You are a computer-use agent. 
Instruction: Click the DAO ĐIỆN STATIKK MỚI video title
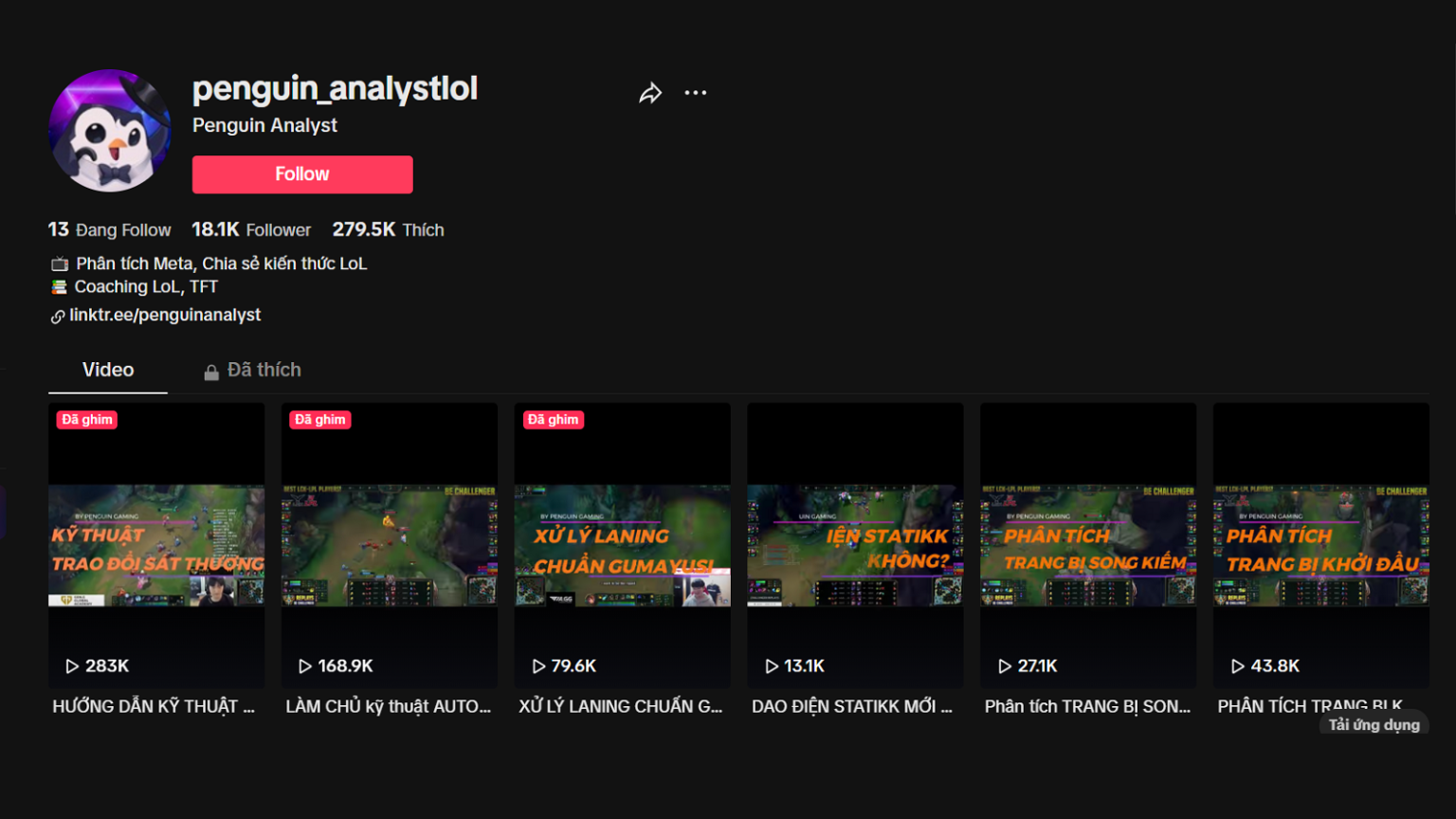(851, 706)
